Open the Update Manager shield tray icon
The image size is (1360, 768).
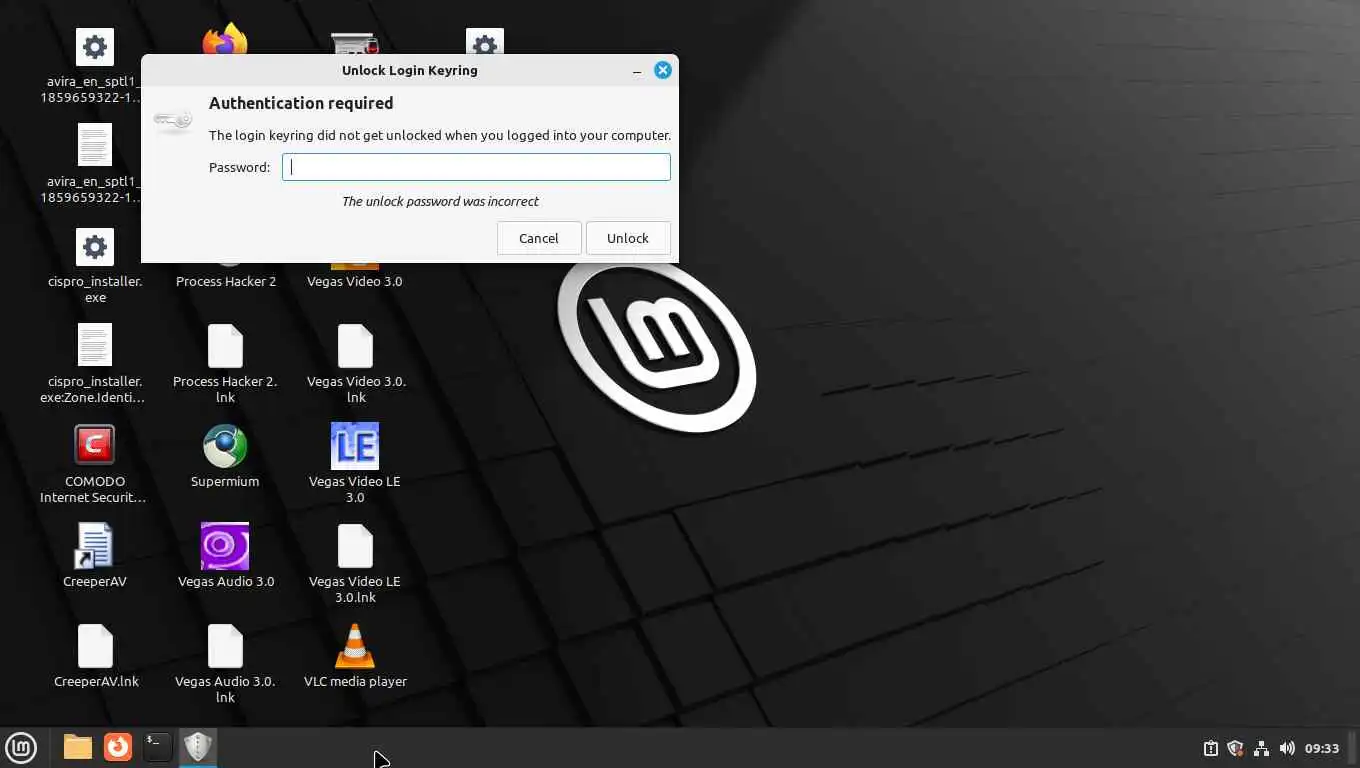pos(1235,748)
